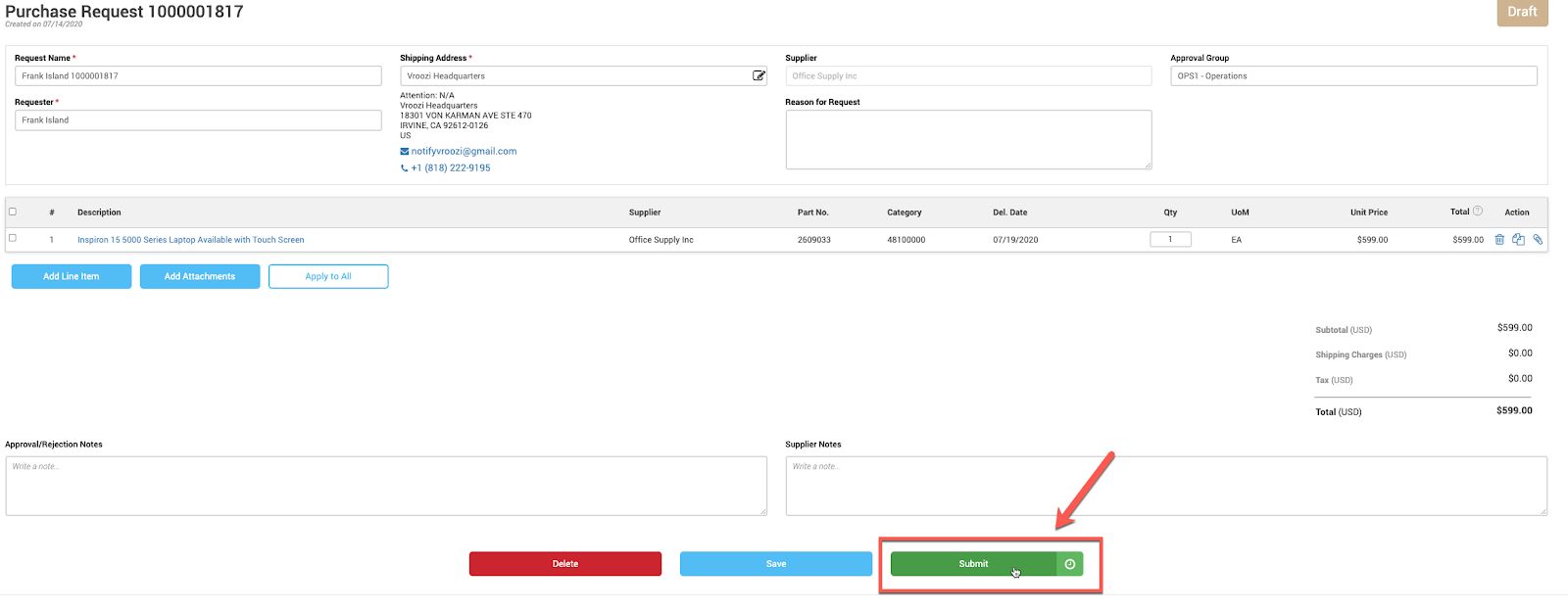
Task: Click the Total (USD) amount $599.00
Action: [x=1514, y=410]
